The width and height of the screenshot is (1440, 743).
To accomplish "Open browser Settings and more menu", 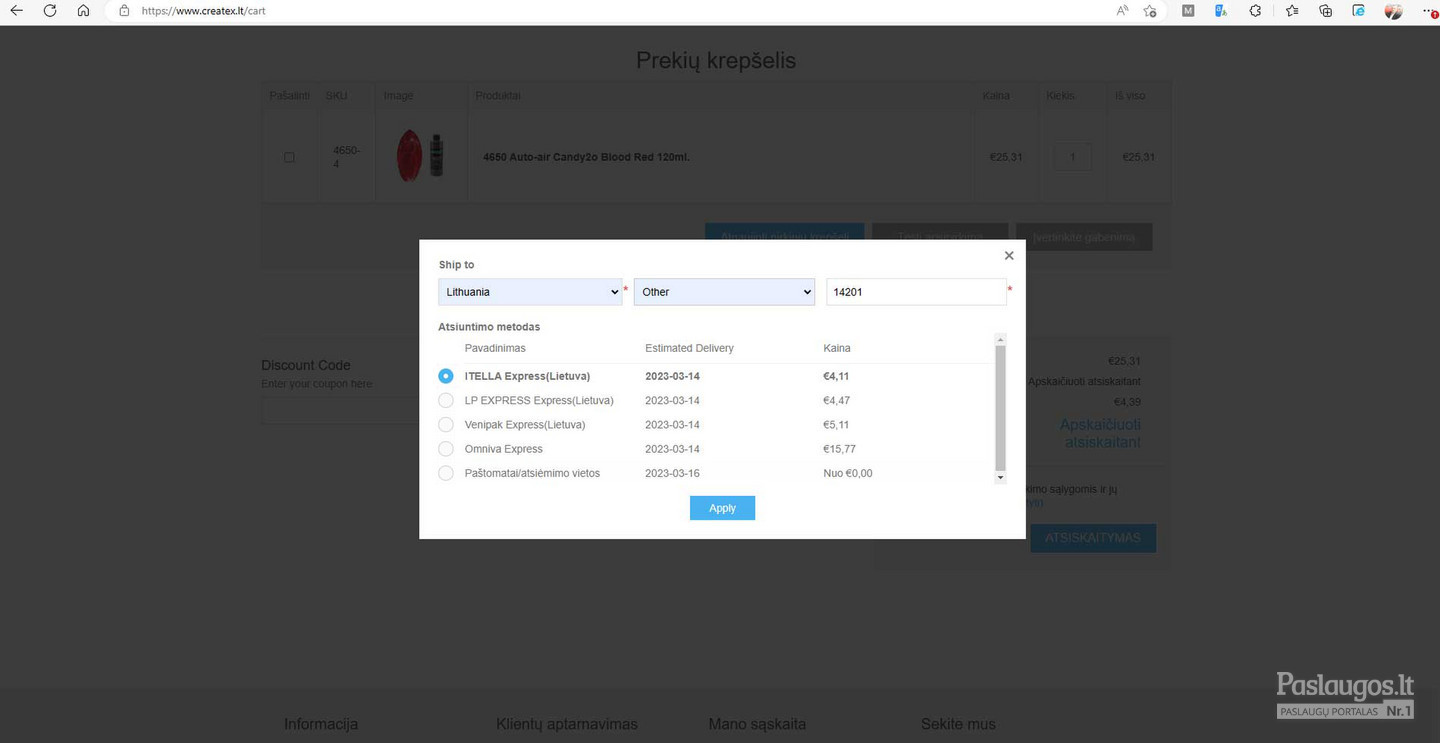I will click(x=1429, y=11).
